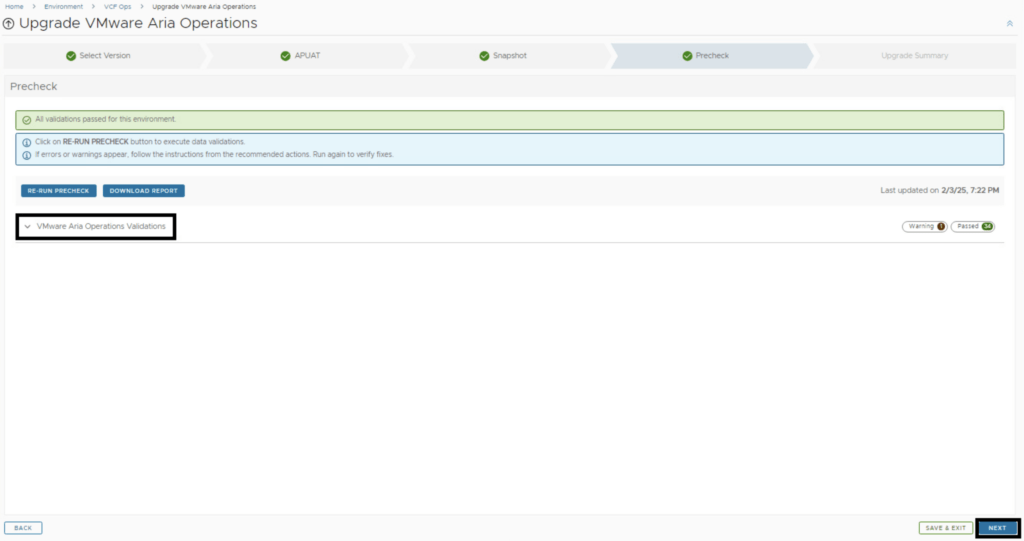Open the Home breadcrumb link

pyautogui.click(x=14, y=7)
